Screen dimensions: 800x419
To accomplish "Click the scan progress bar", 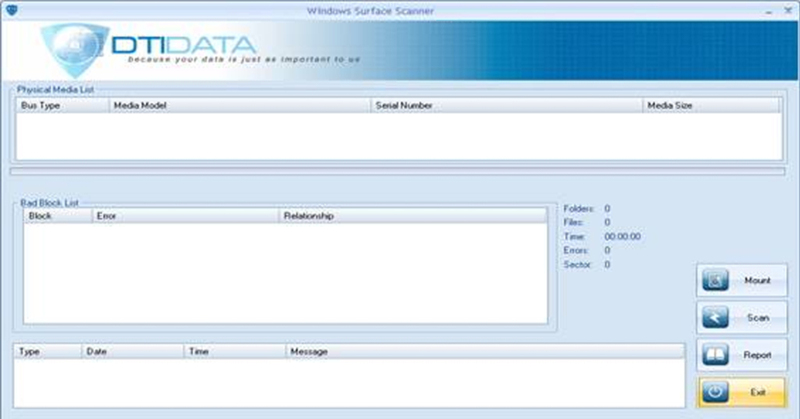I will point(397,171).
